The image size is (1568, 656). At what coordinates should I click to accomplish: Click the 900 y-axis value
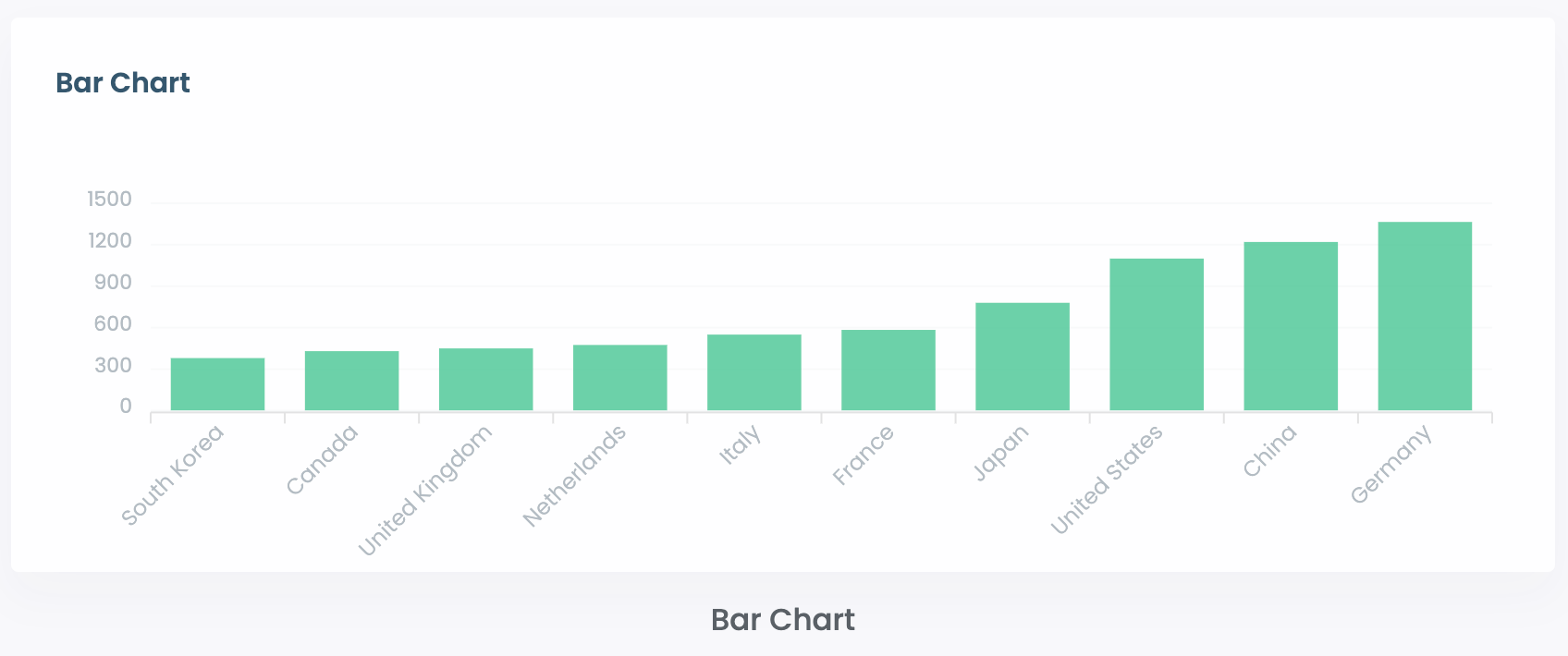(113, 283)
